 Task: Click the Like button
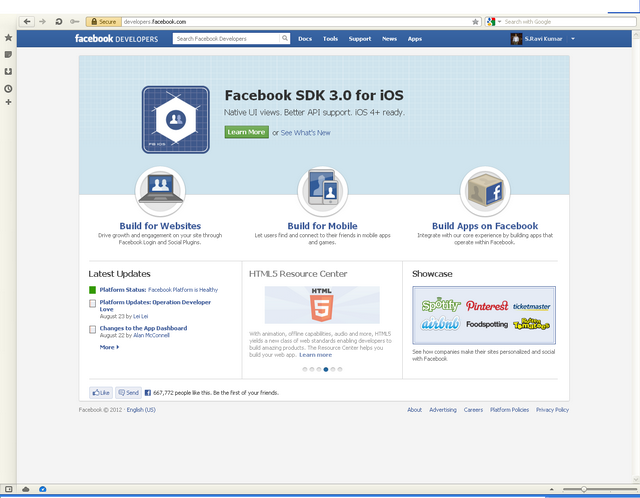point(101,393)
